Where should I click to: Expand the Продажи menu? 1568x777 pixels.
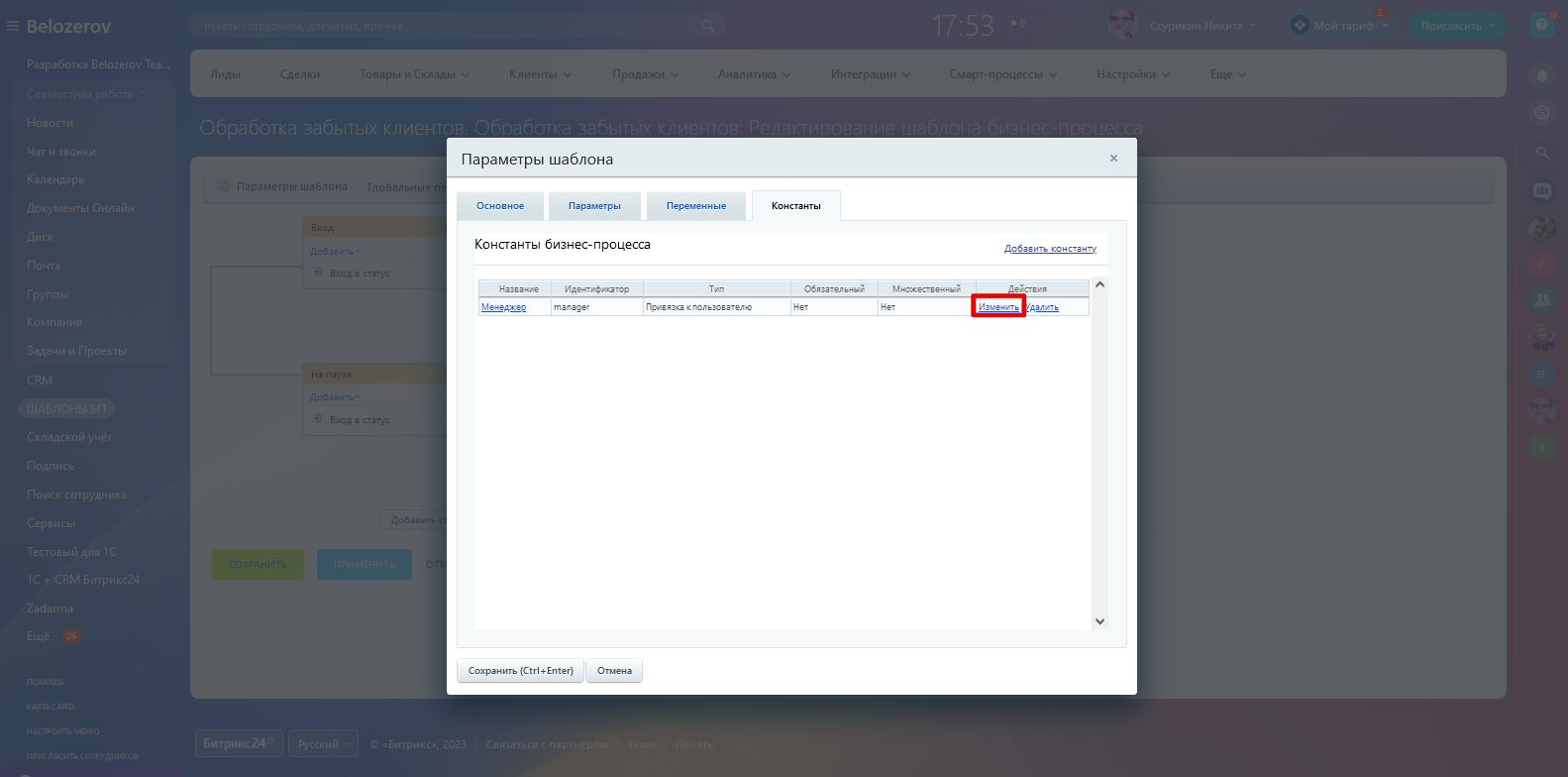(x=645, y=74)
